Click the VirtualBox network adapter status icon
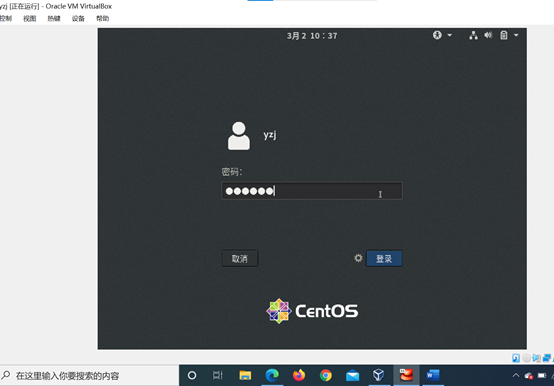554x386 pixels. click(547, 358)
